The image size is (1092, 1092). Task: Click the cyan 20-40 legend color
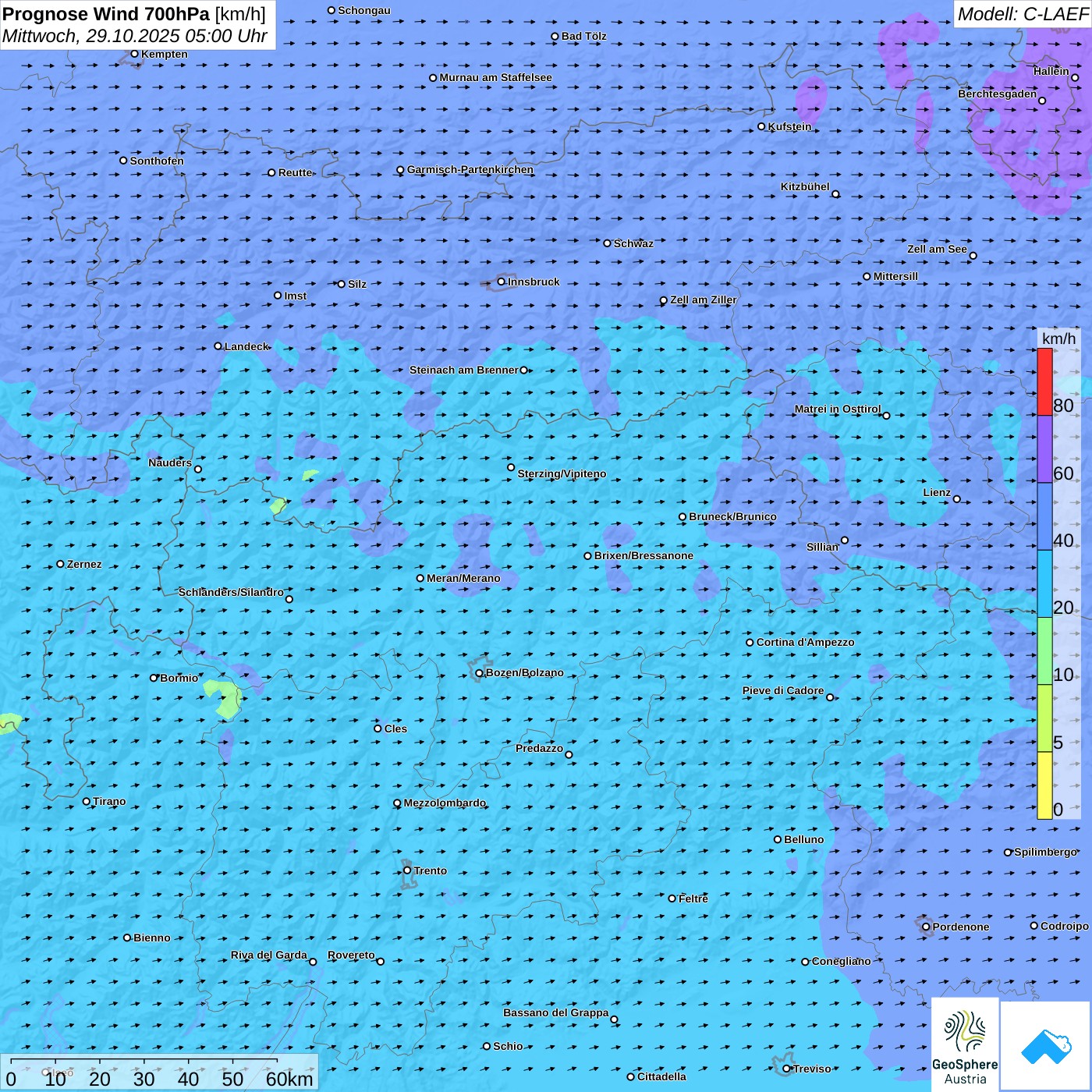point(1044,583)
